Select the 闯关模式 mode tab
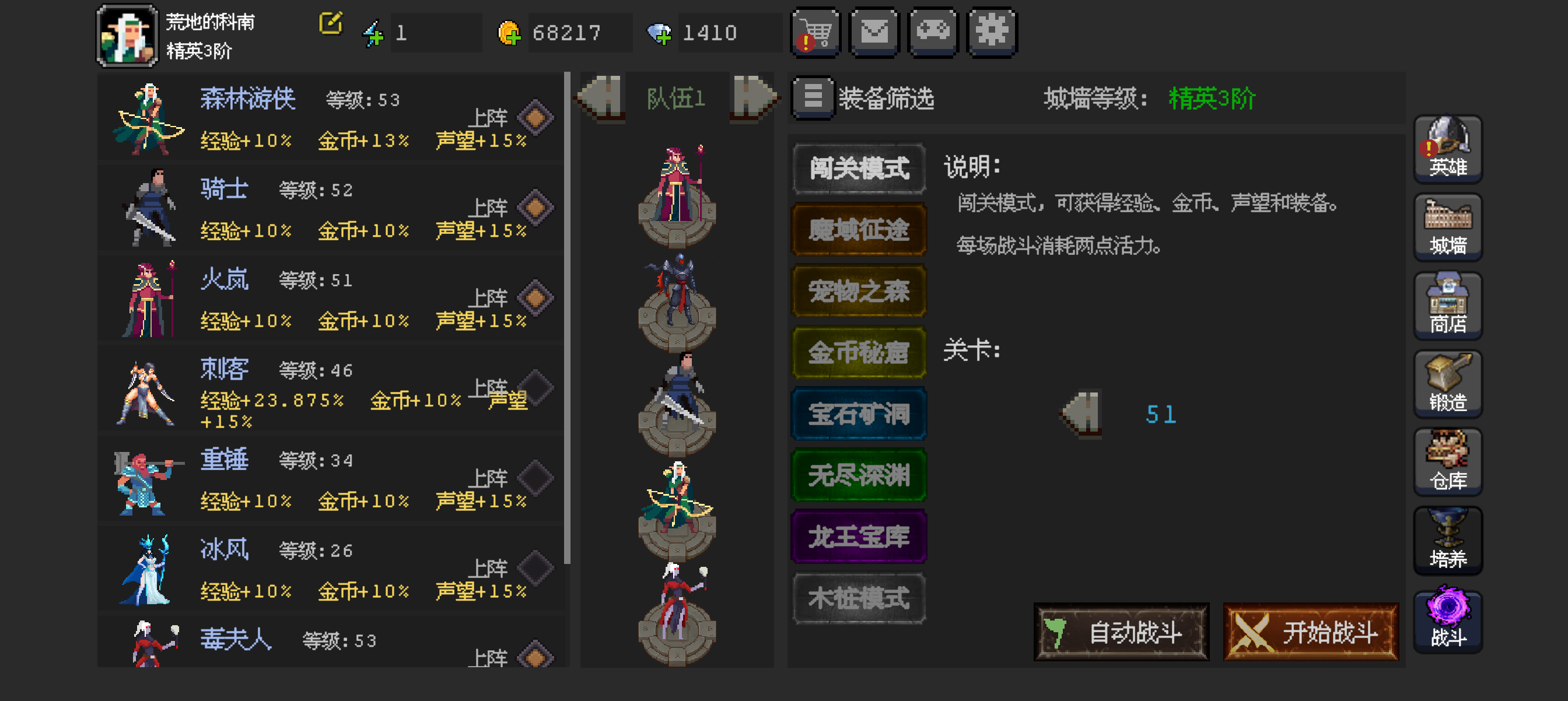Screen dimensions: 1568x701 859,169
